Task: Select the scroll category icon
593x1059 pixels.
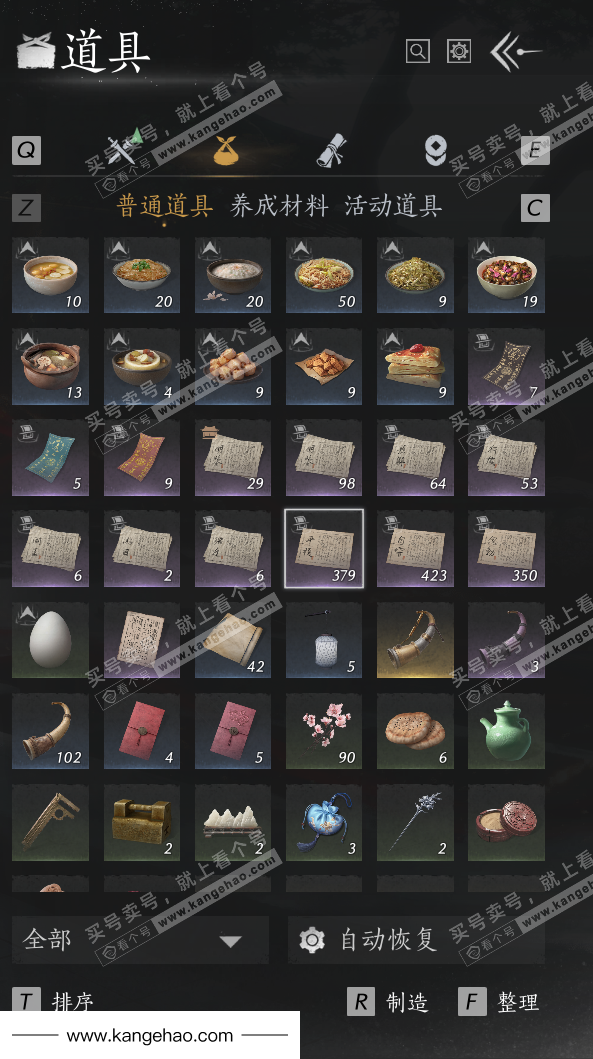Action: click(x=332, y=150)
